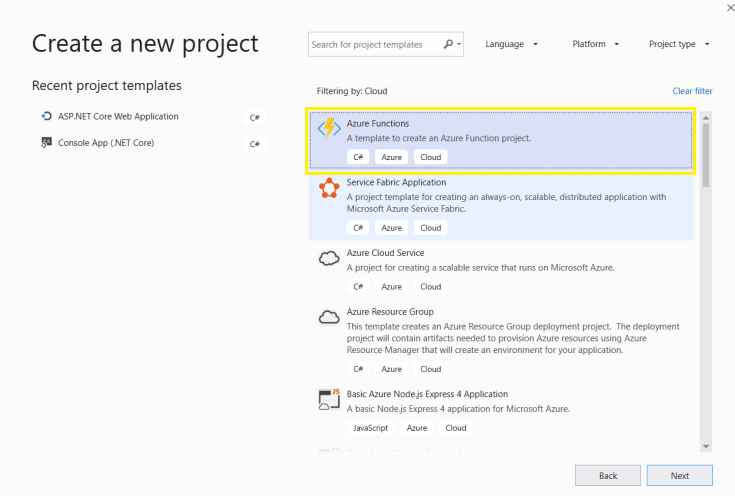Image resolution: width=735 pixels, height=496 pixels.
Task: Click the Azure Resource Group cloud icon
Action: (x=328, y=317)
